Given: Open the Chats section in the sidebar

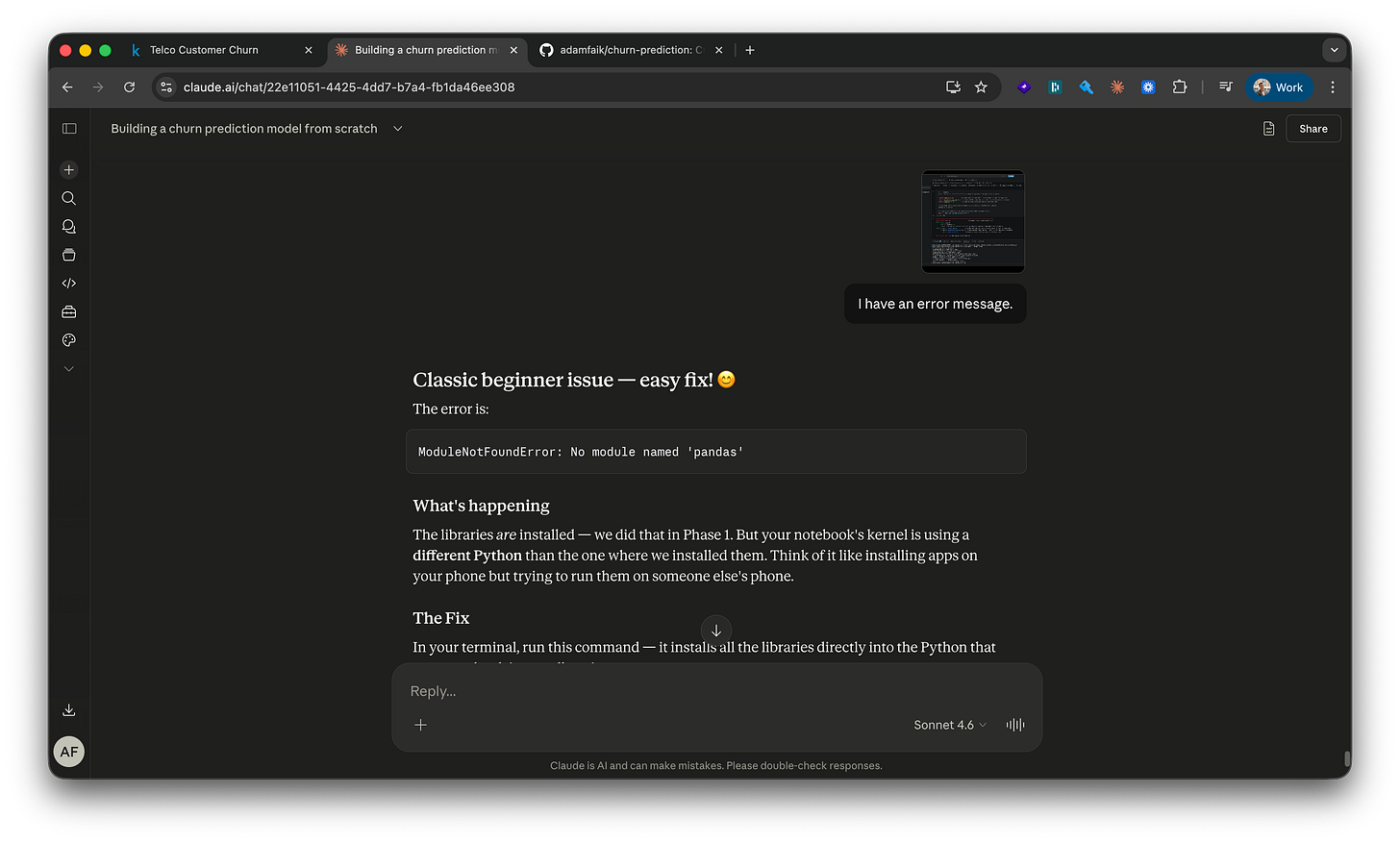Looking at the screenshot, I should 68,226.
